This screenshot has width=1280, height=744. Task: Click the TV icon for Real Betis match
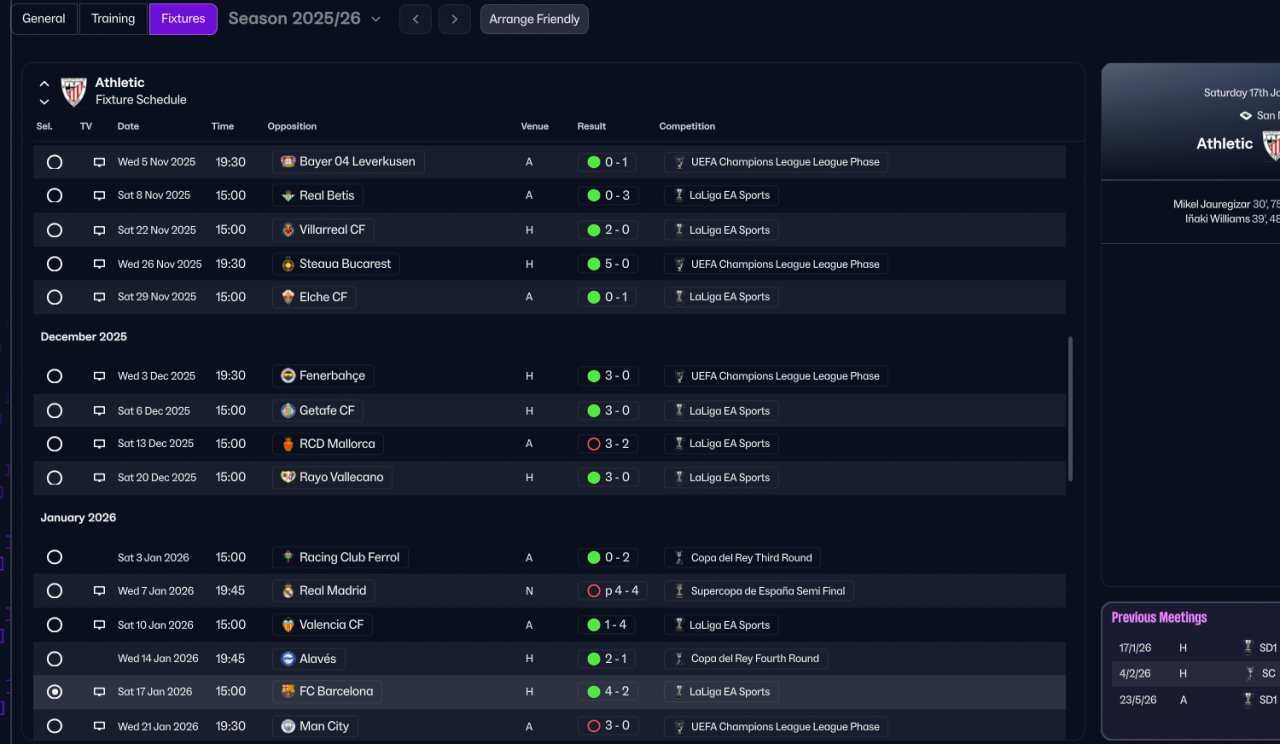click(x=99, y=196)
